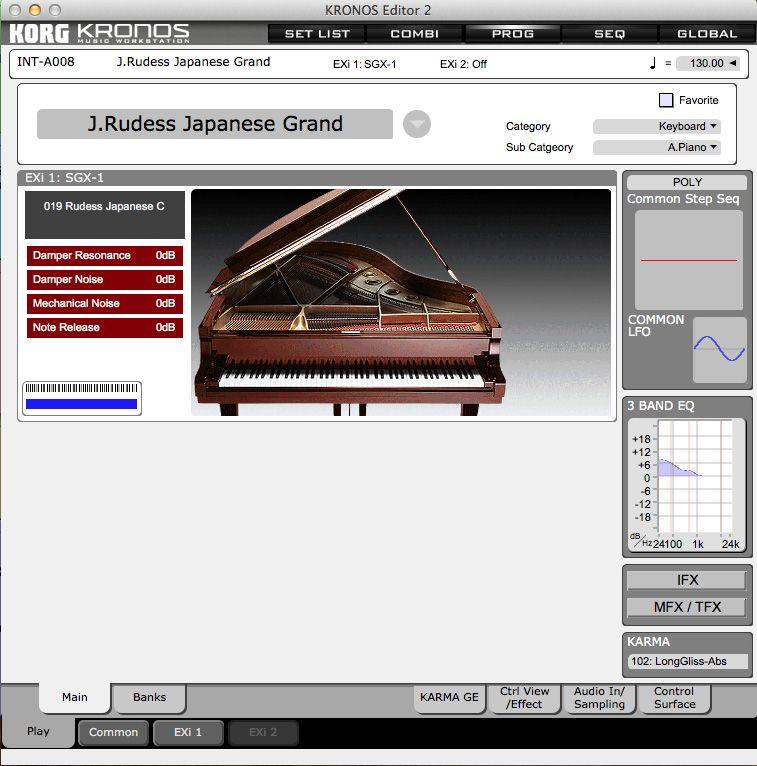Switch to COMBI mode
Screen dimensions: 757x766
coord(414,34)
